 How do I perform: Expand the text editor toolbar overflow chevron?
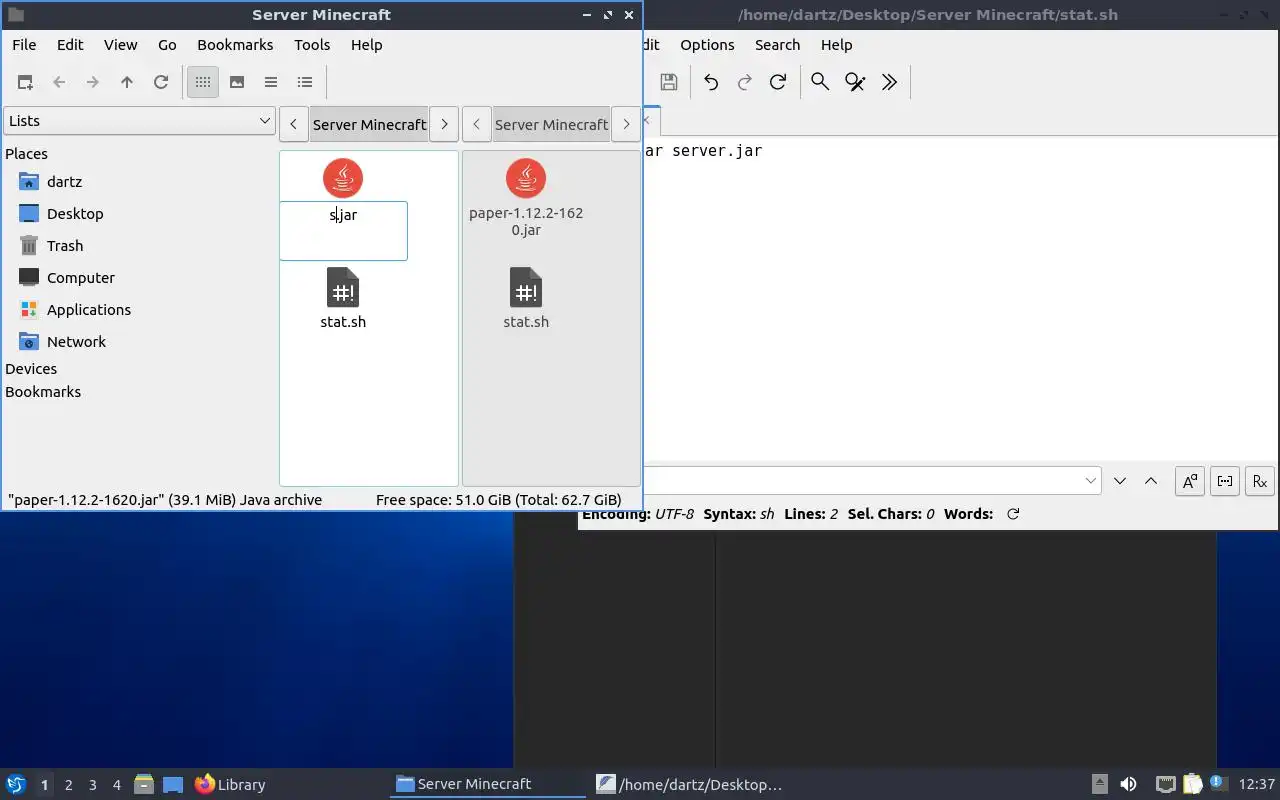tap(889, 82)
